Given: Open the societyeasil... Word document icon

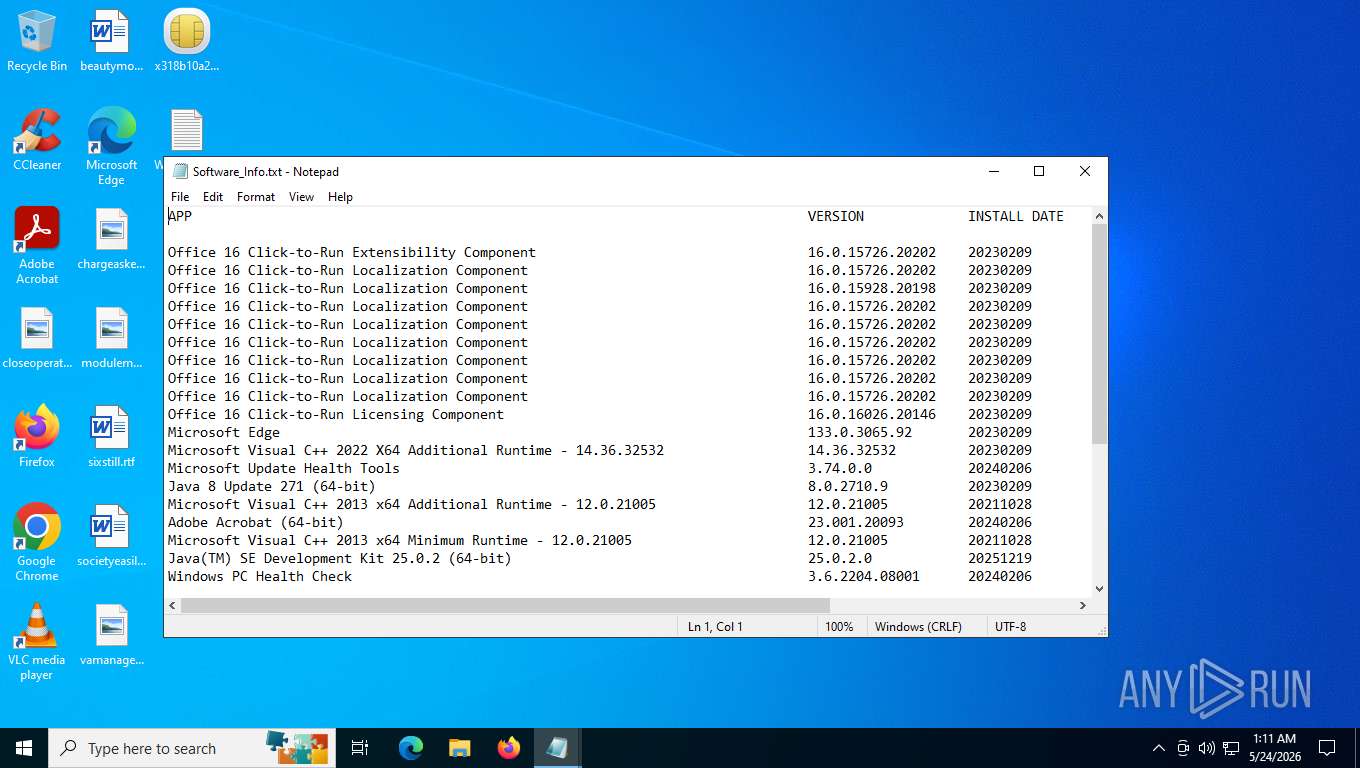Looking at the screenshot, I should click(x=111, y=536).
